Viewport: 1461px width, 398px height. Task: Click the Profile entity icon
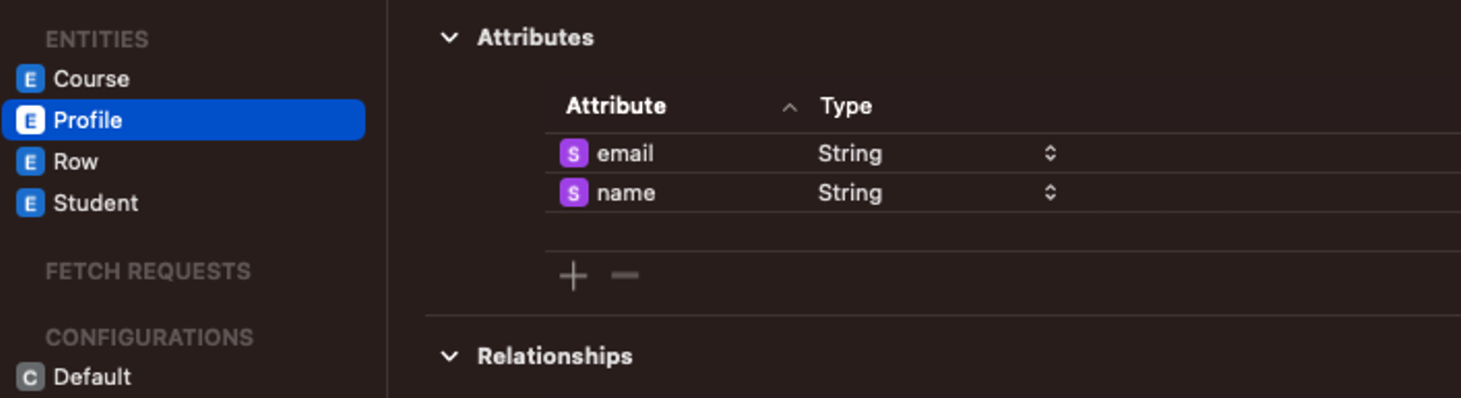click(x=30, y=120)
